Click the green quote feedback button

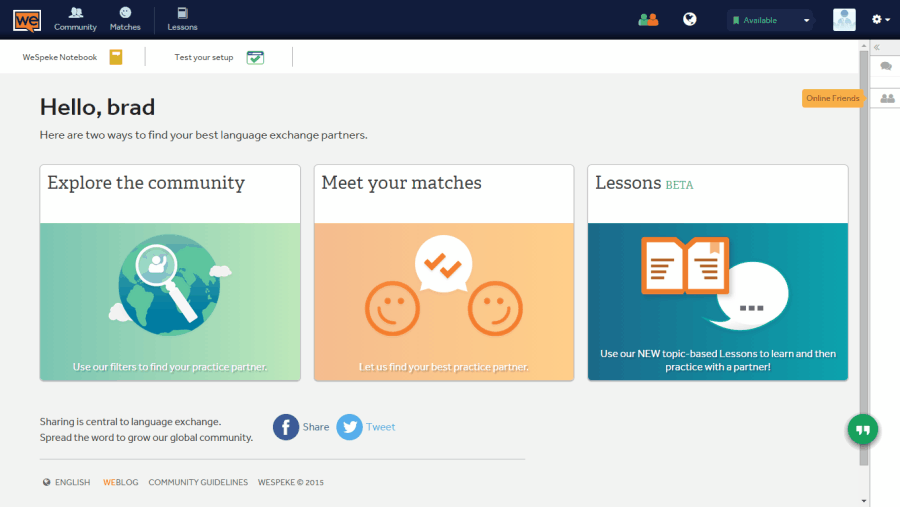point(863,429)
